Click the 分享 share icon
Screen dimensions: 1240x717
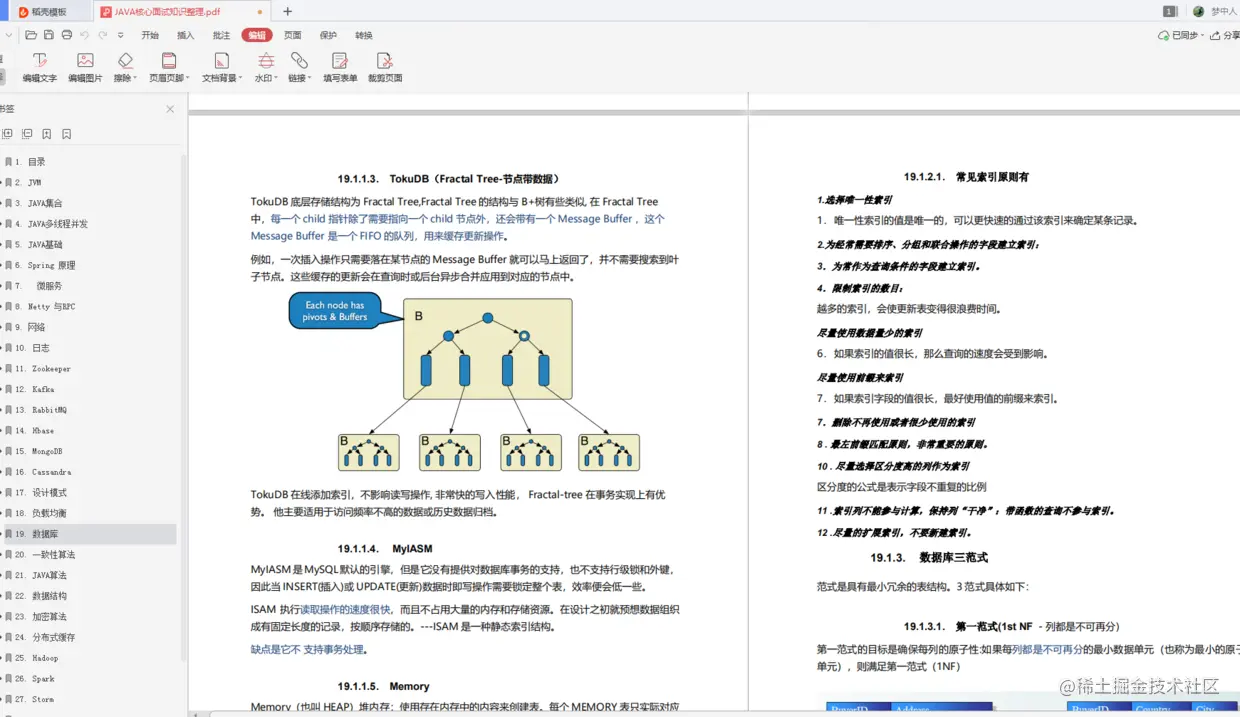tap(1215, 35)
